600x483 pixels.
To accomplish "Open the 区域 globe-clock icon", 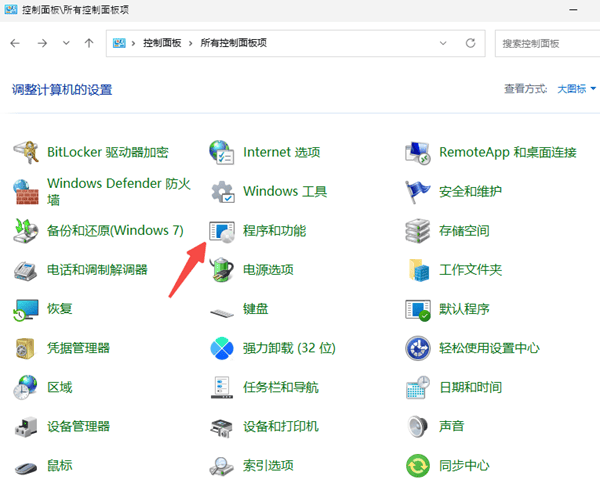I will point(26,387).
